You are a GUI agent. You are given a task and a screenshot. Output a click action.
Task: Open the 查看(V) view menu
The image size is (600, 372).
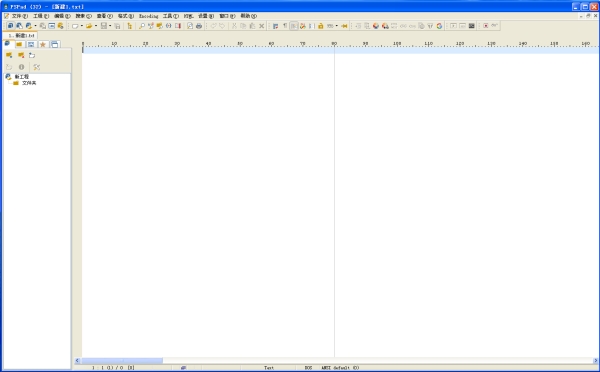[x=104, y=16]
